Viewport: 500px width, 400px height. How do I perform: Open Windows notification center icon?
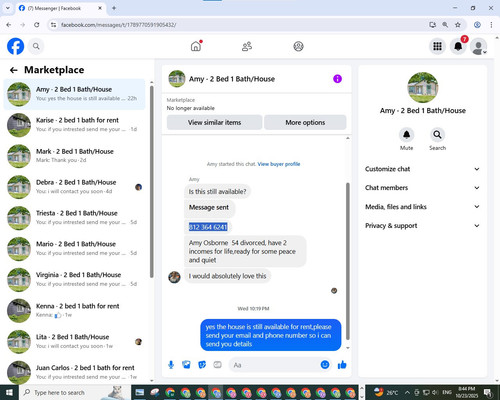(488, 392)
